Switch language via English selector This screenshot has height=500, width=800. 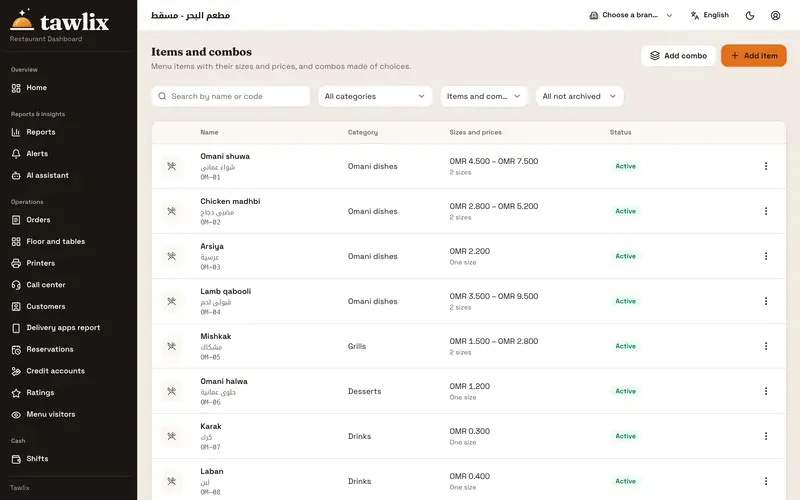(710, 15)
